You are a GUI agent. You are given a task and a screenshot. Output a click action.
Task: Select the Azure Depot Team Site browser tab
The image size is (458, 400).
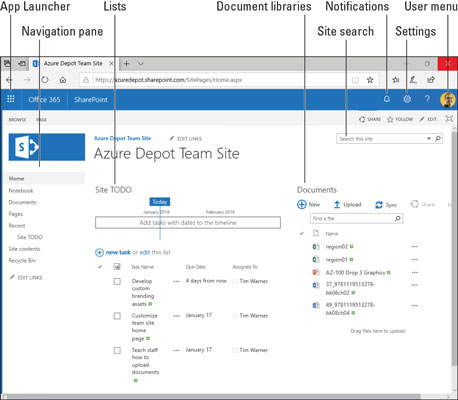[74, 63]
